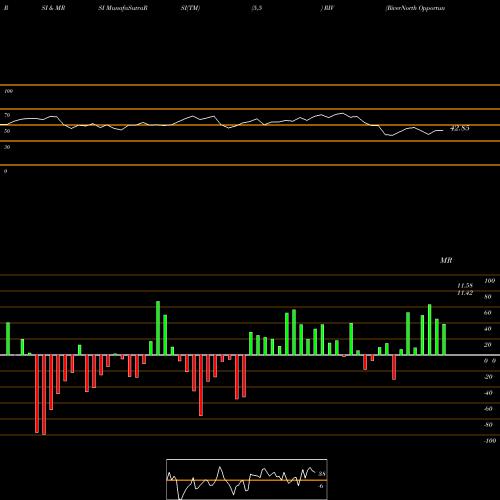Click the value -6 in mini chart

[321, 486]
